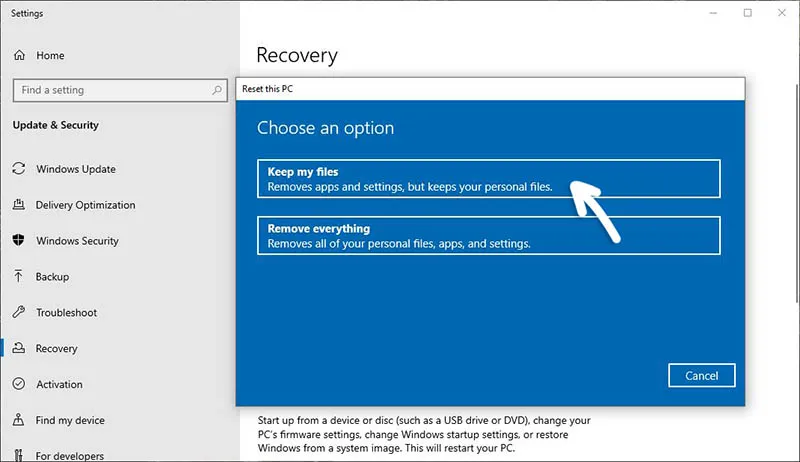Type in the Find a setting box
Viewport: 800px width, 462px height.
[x=110, y=90]
